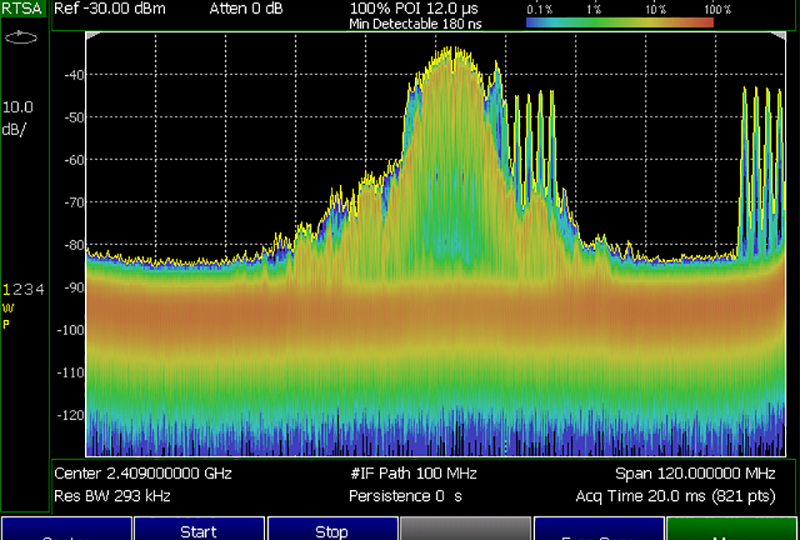Click the yellow P trace detector indicator
This screenshot has width=800, height=540.
6,323
